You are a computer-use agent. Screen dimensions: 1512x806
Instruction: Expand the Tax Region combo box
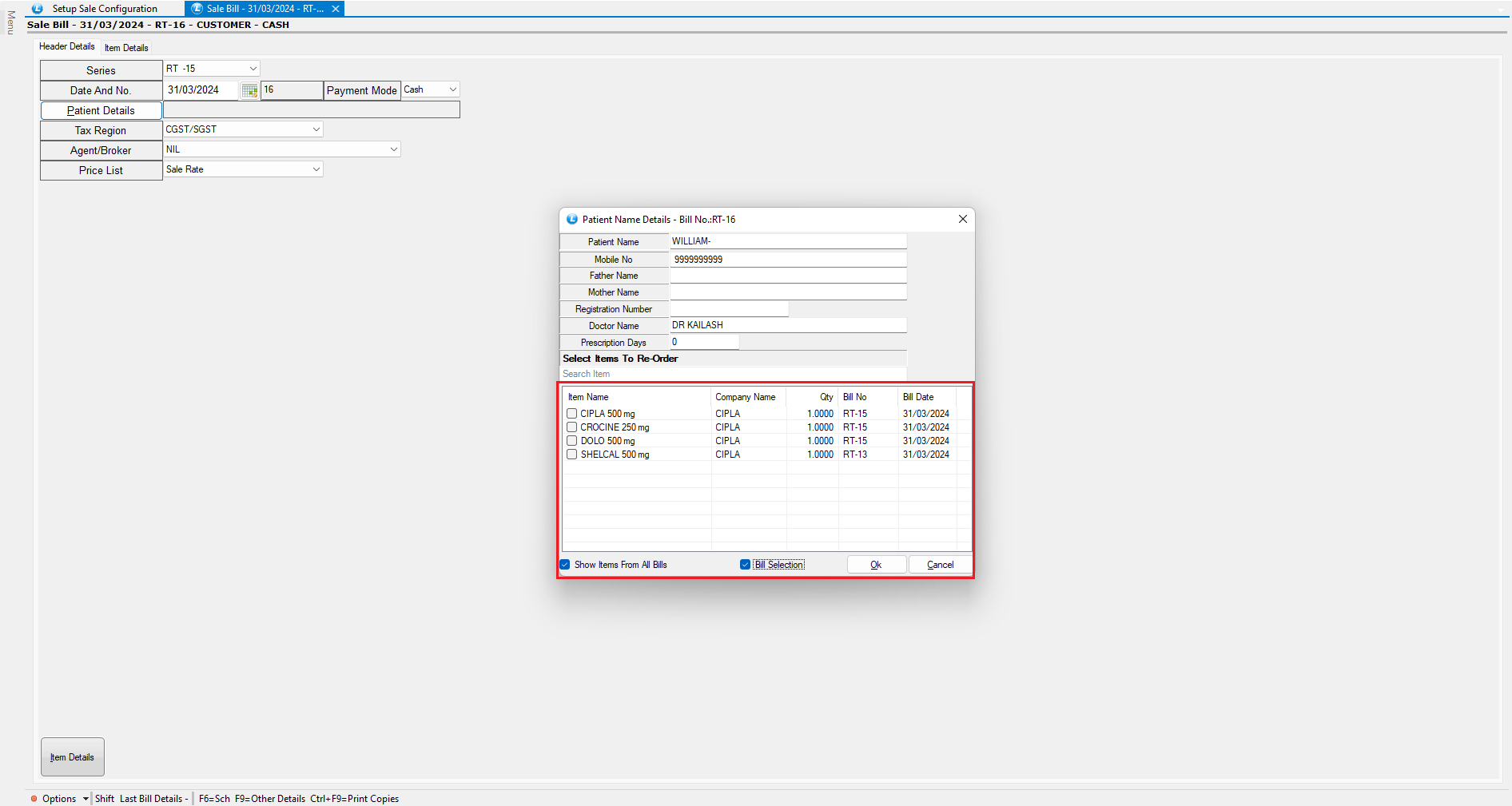click(x=316, y=129)
